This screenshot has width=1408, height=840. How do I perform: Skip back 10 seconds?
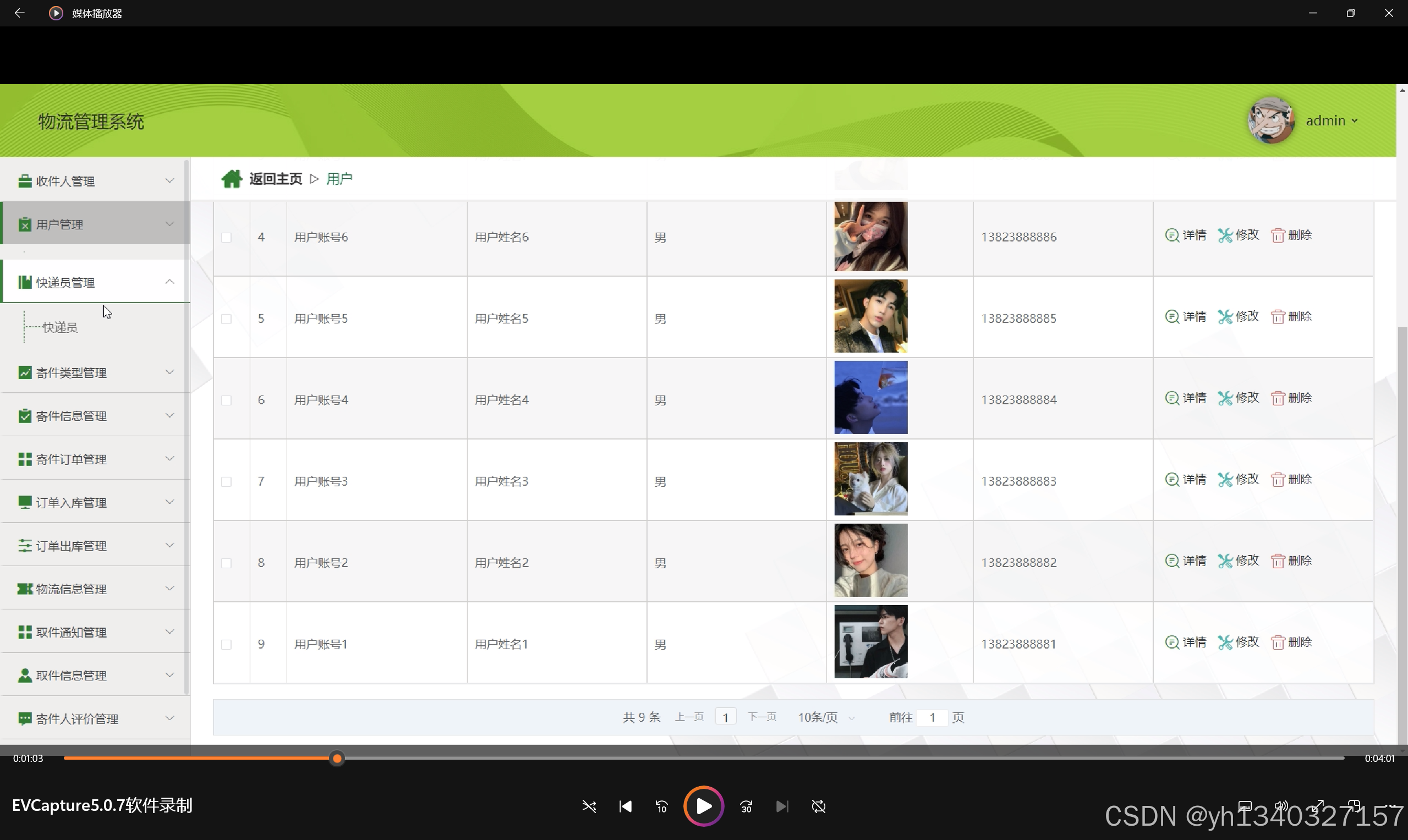click(x=661, y=806)
